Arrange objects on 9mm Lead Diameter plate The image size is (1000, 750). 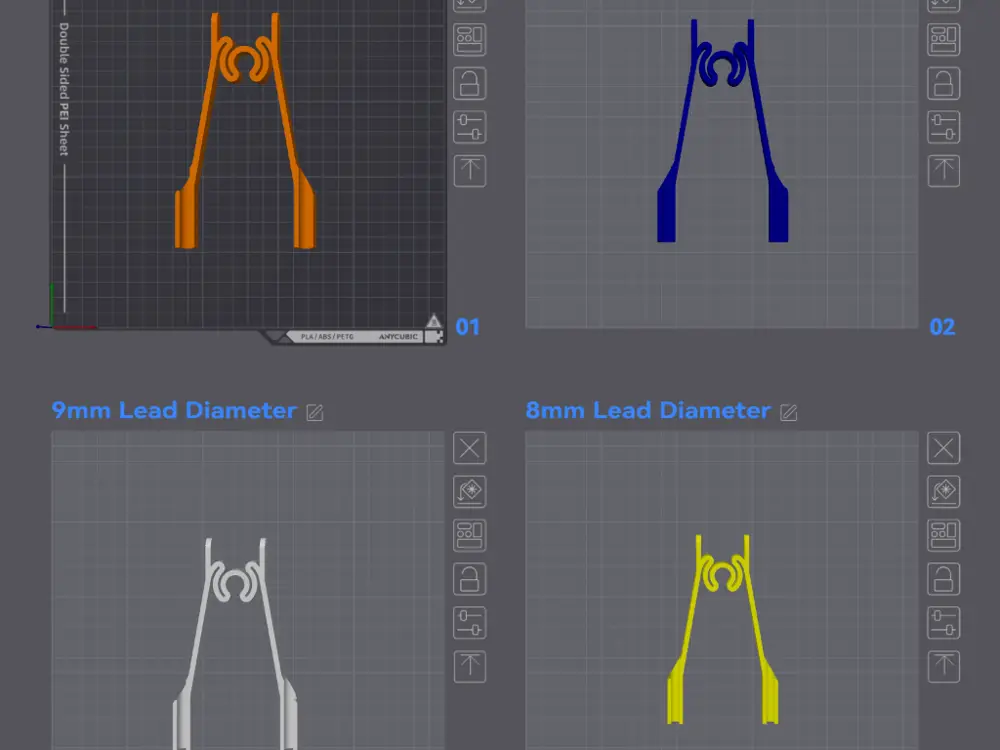pyautogui.click(x=469, y=536)
